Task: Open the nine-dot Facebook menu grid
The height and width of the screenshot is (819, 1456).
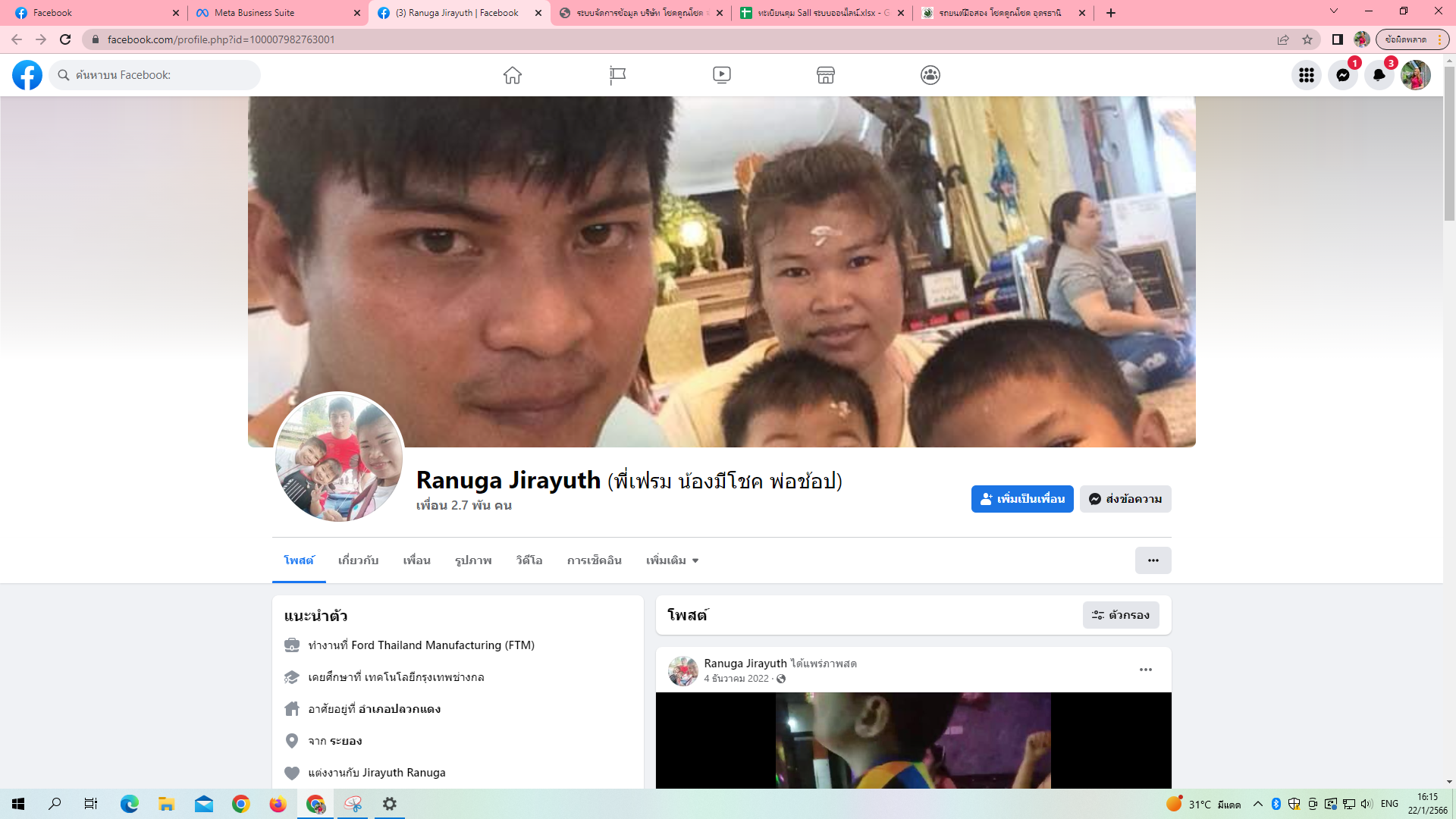Action: 1307,75
